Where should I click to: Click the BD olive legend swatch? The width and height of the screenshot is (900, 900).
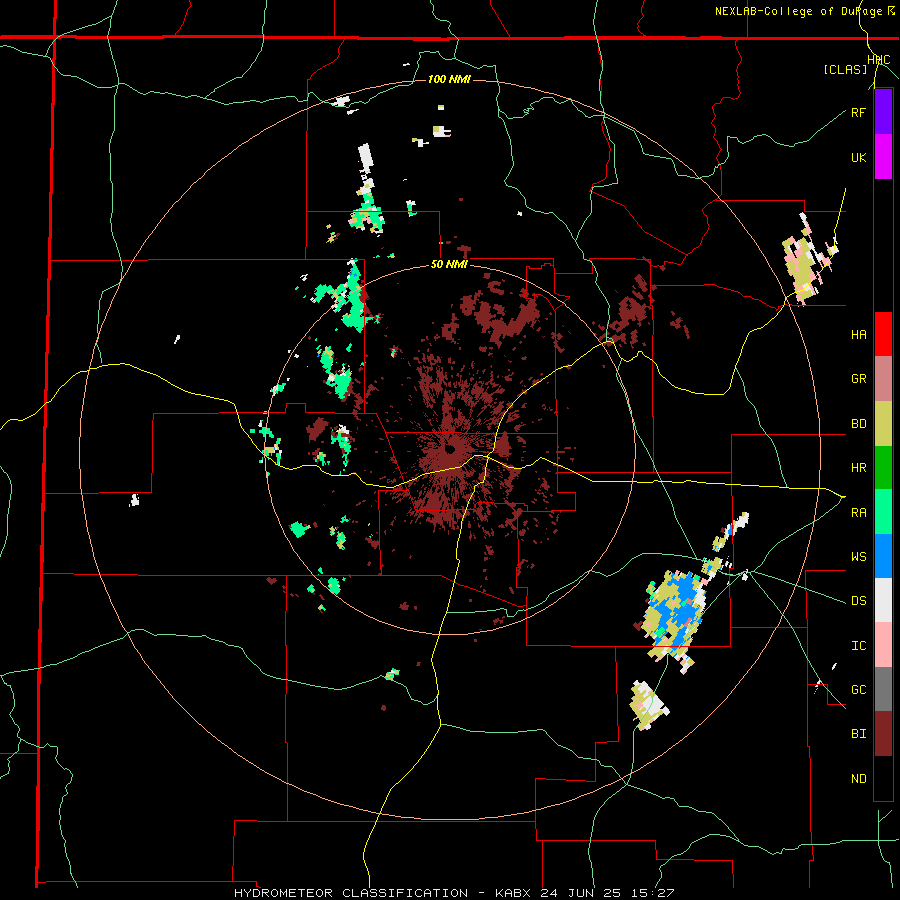[883, 424]
